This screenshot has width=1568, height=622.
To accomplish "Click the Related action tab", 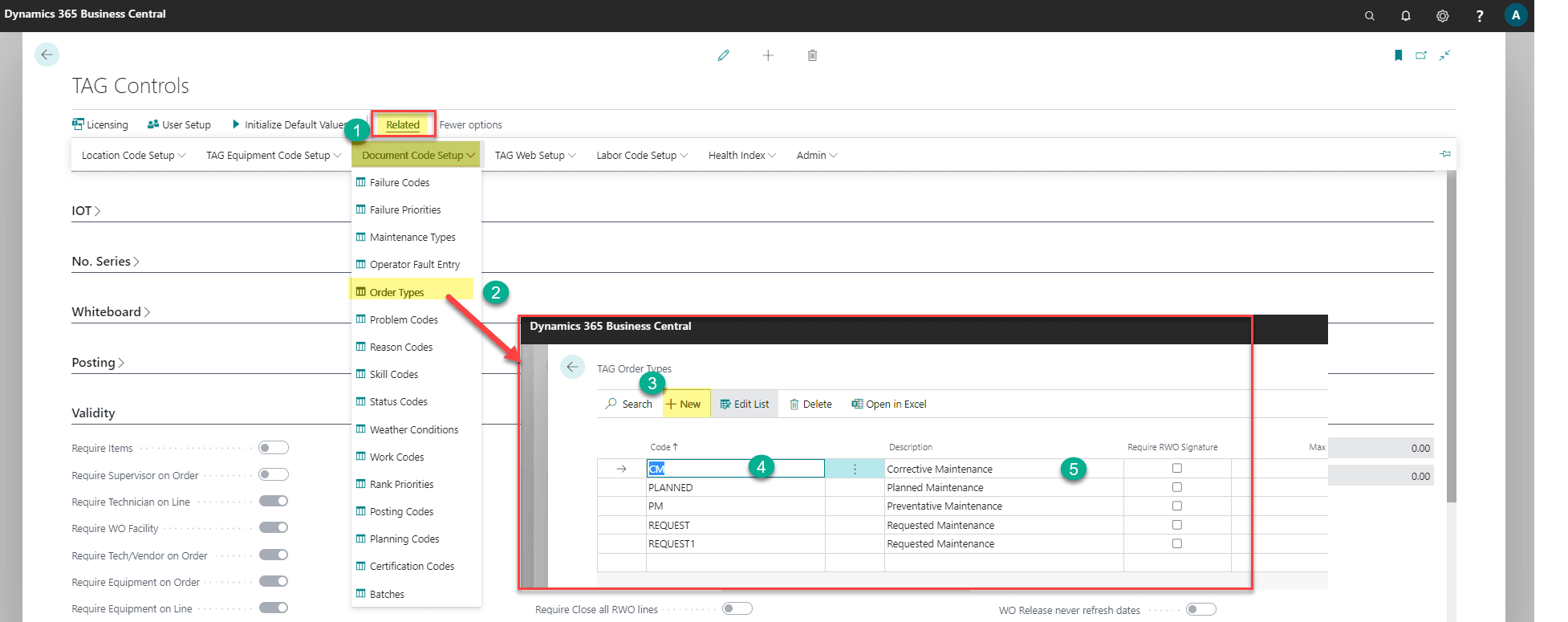I will pos(403,124).
